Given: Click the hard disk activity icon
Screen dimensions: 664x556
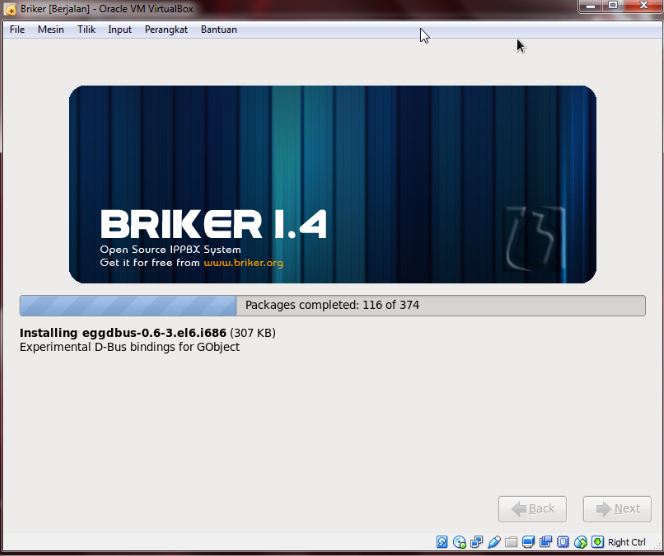Looking at the screenshot, I should pyautogui.click(x=442, y=542).
